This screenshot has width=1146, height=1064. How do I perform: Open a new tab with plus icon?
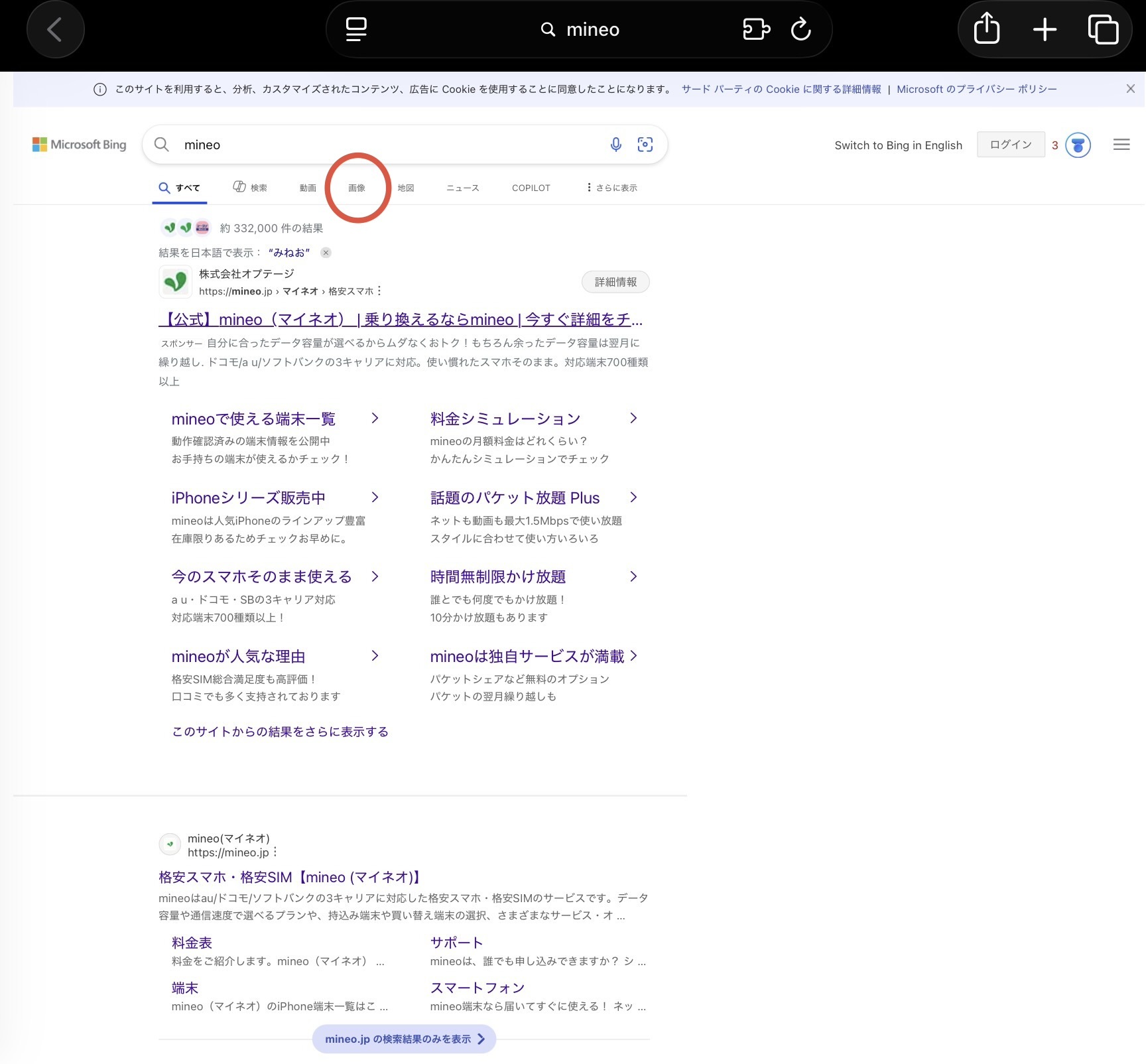[1045, 30]
